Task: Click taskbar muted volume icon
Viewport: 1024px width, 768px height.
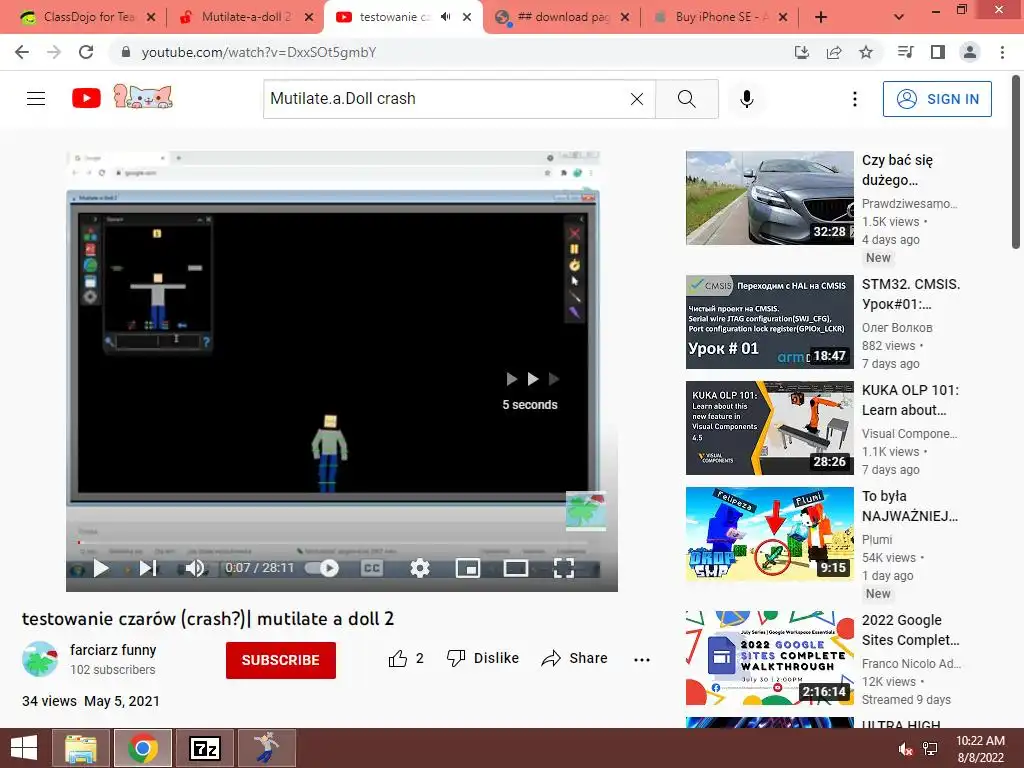Action: click(x=906, y=750)
